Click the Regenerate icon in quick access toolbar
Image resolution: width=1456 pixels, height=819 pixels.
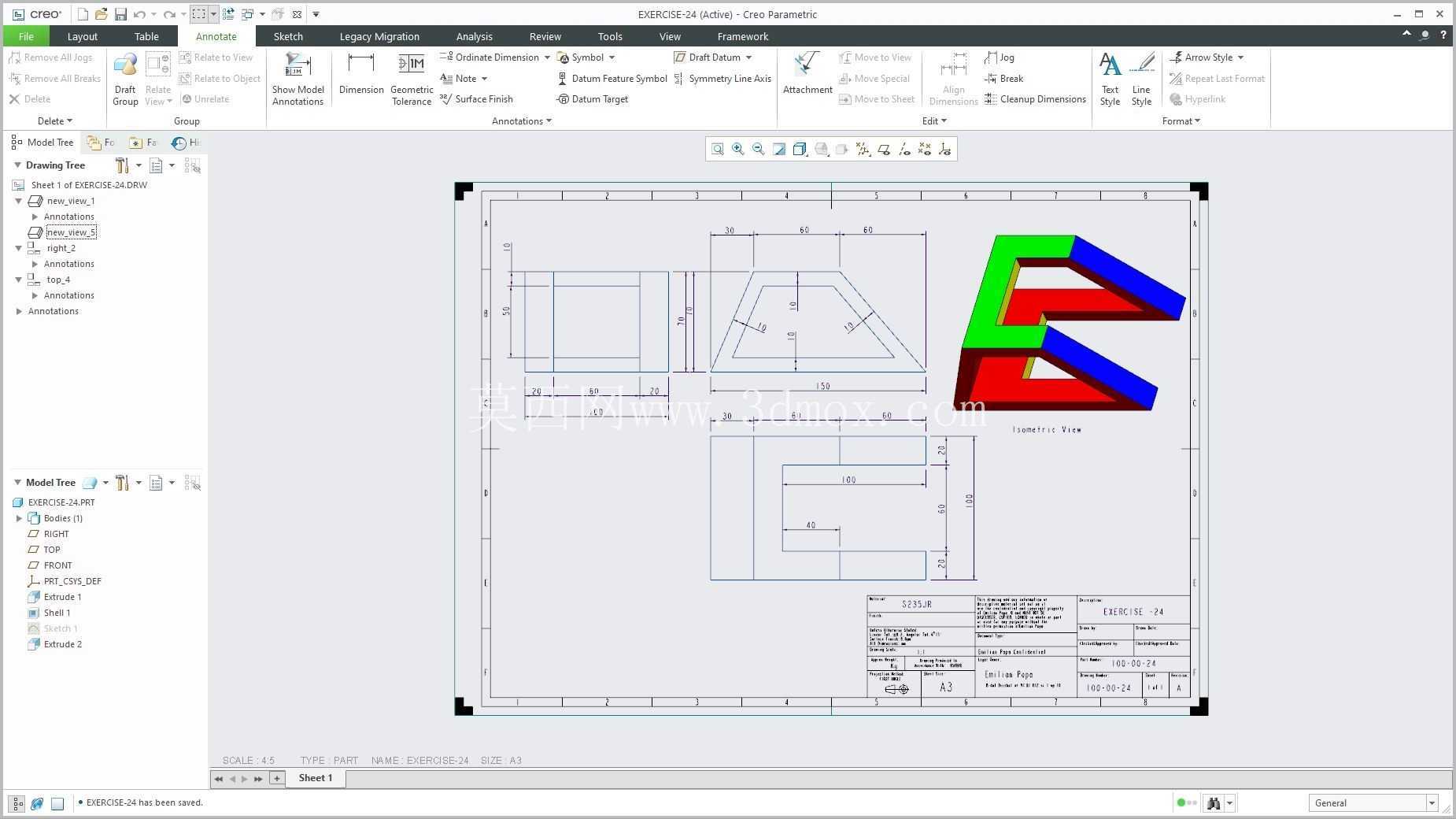tap(228, 14)
